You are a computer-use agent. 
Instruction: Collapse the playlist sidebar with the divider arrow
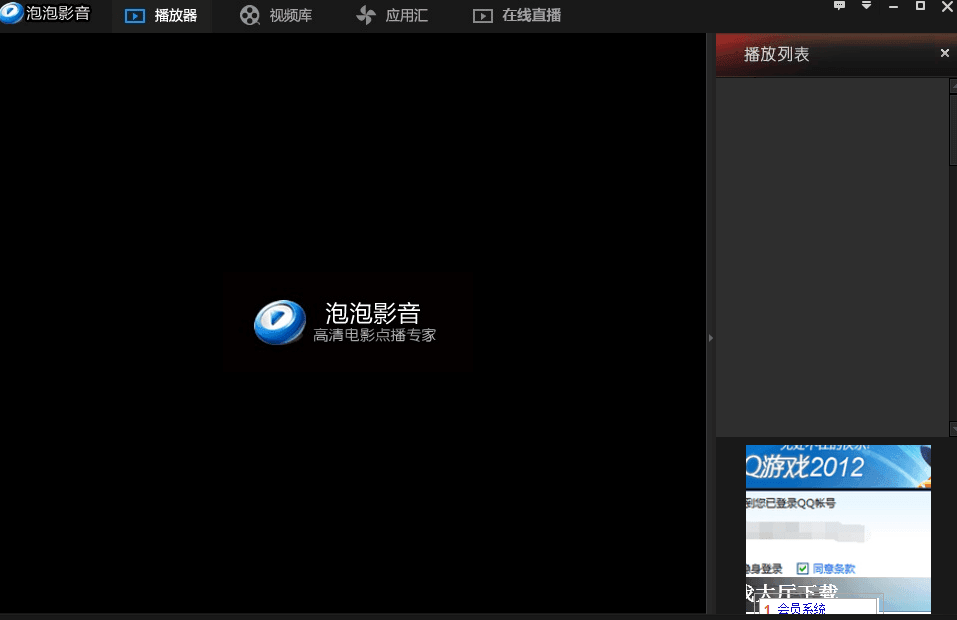pos(710,338)
